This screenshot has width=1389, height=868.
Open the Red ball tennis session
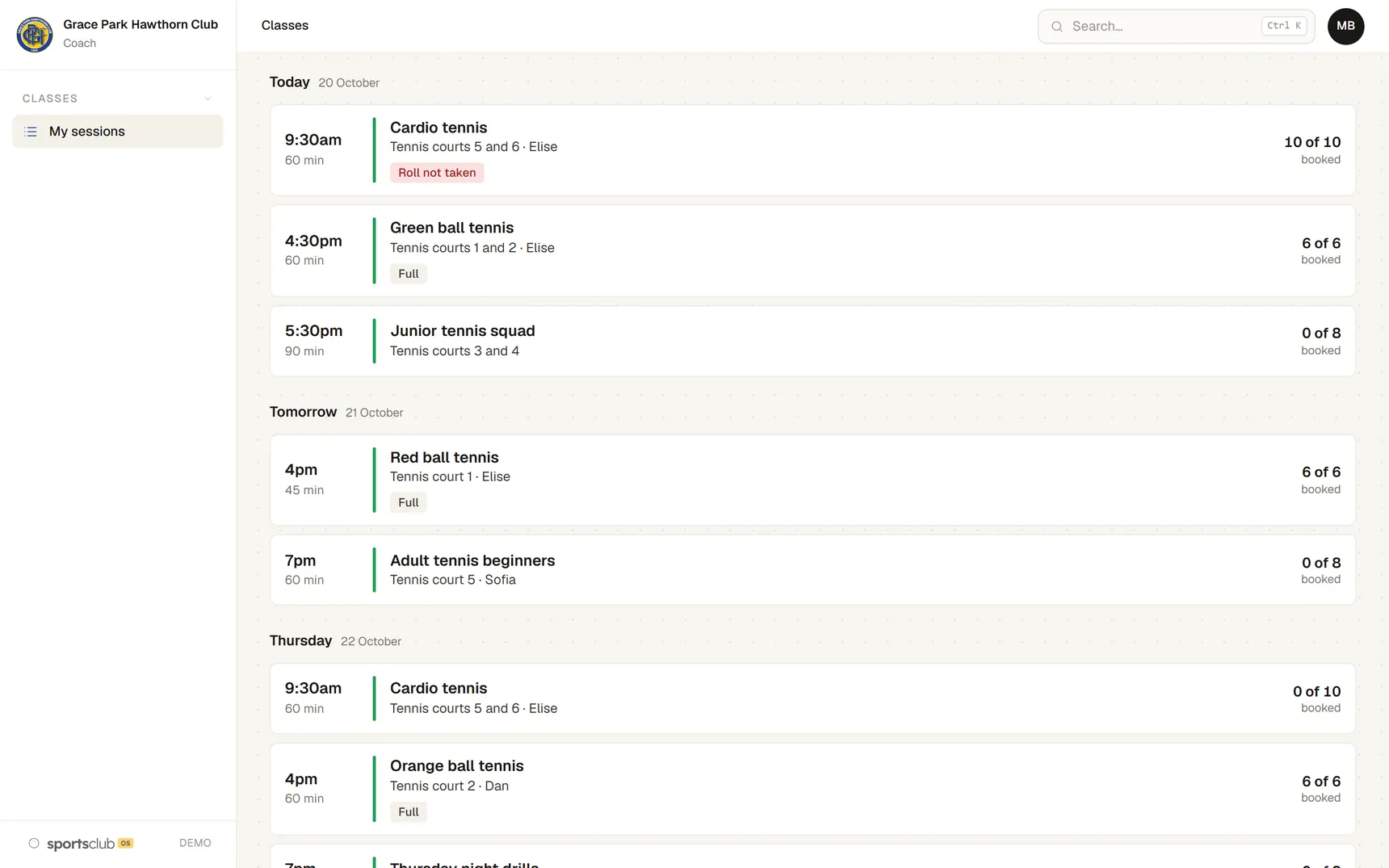point(812,480)
